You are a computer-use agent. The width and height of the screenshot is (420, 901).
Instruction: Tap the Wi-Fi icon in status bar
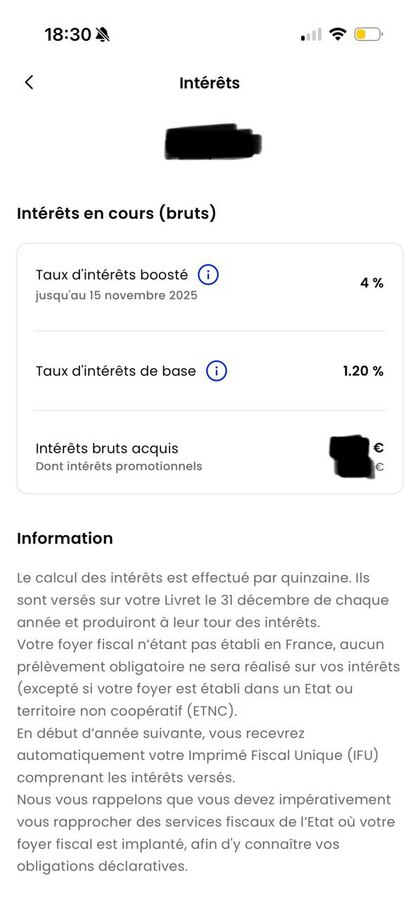[x=338, y=34]
